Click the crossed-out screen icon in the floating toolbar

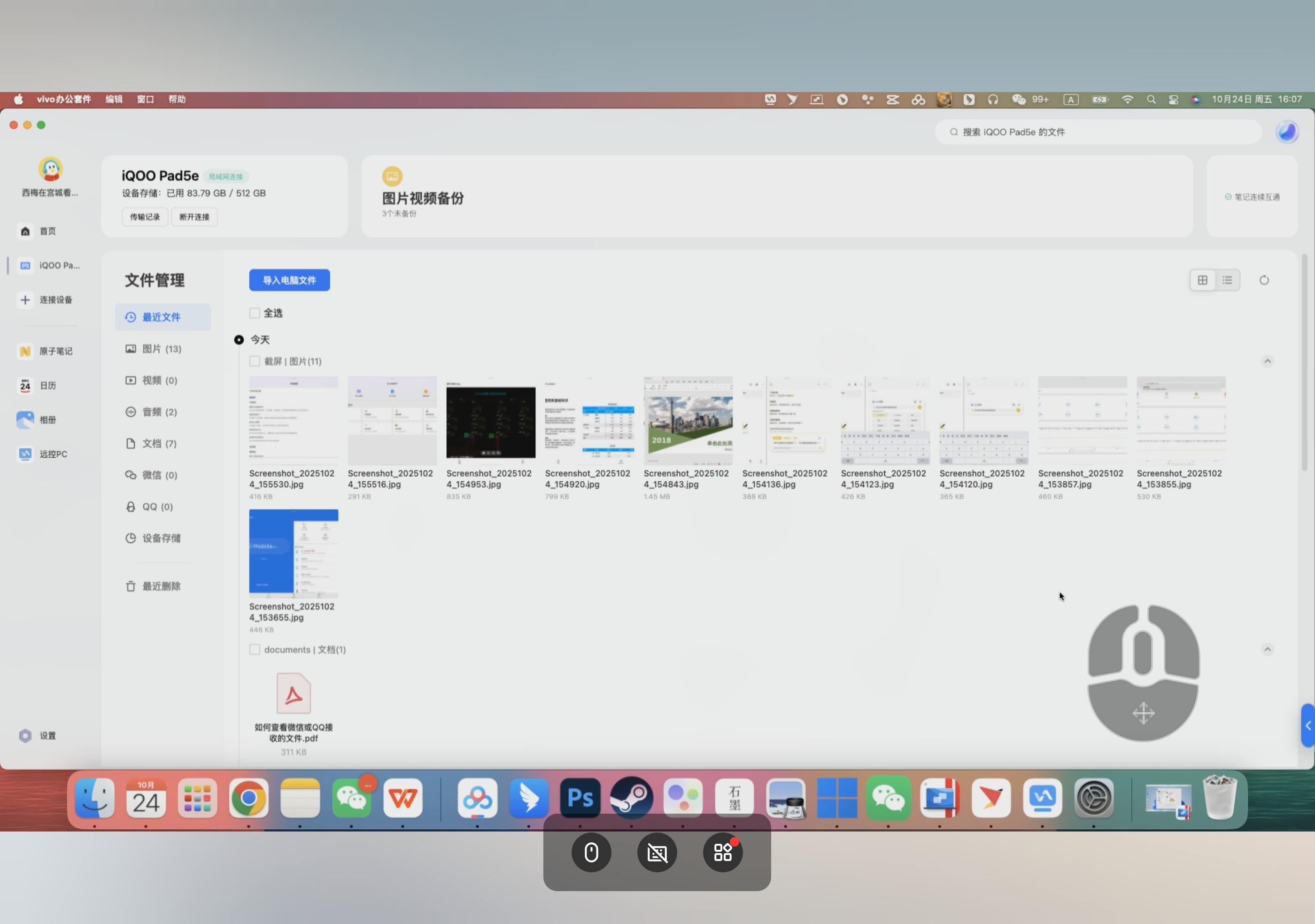point(657,853)
